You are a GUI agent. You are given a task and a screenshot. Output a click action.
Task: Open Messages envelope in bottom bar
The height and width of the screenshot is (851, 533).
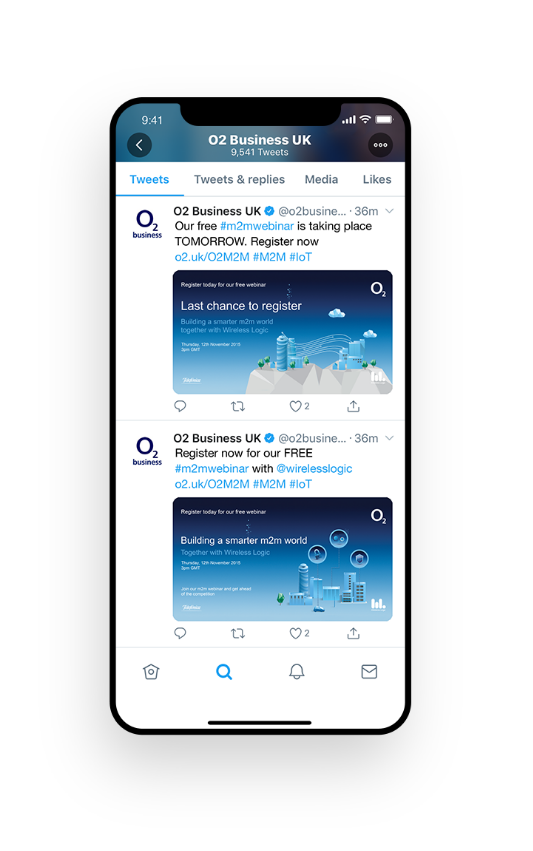click(x=369, y=671)
